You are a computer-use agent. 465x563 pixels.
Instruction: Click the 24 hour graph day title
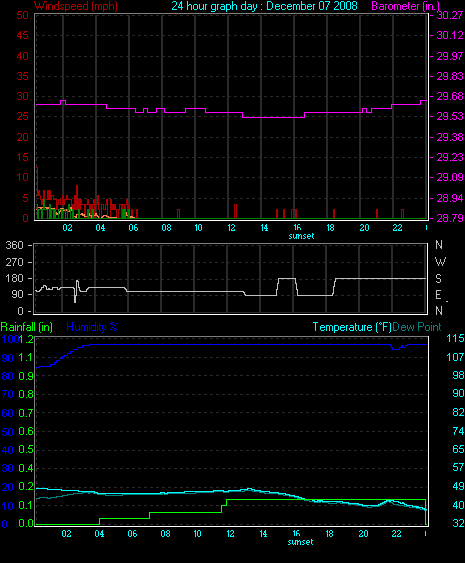(x=264, y=6)
